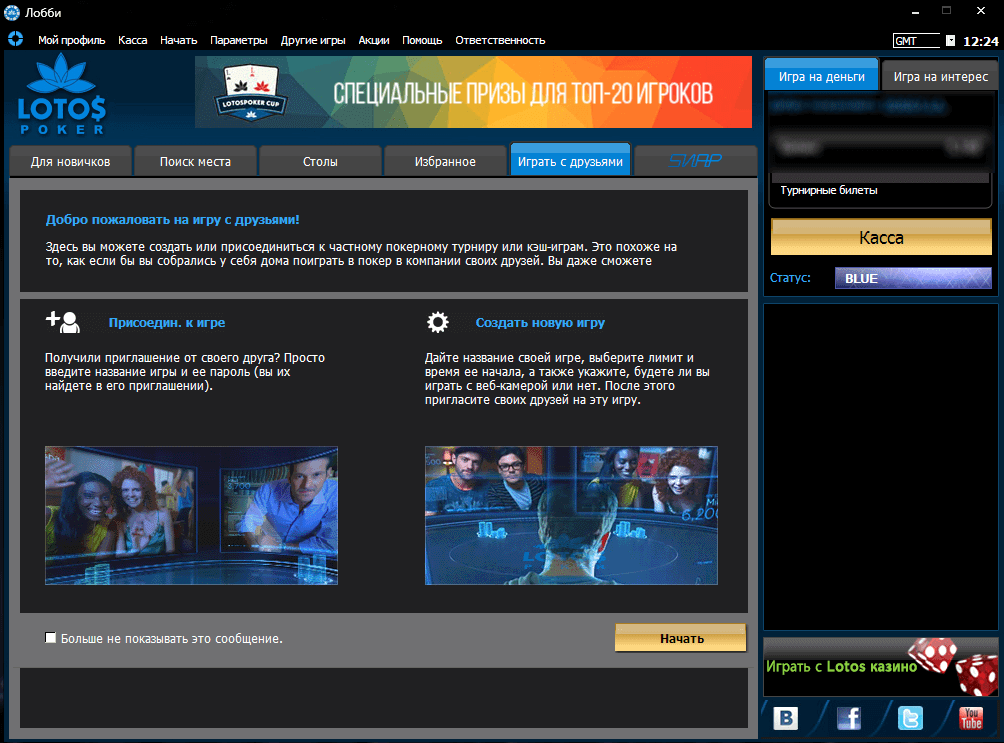Screen dimensions: 1004x743
Task: Click the Lotos casino dice banner
Action: pyautogui.click(x=881, y=666)
